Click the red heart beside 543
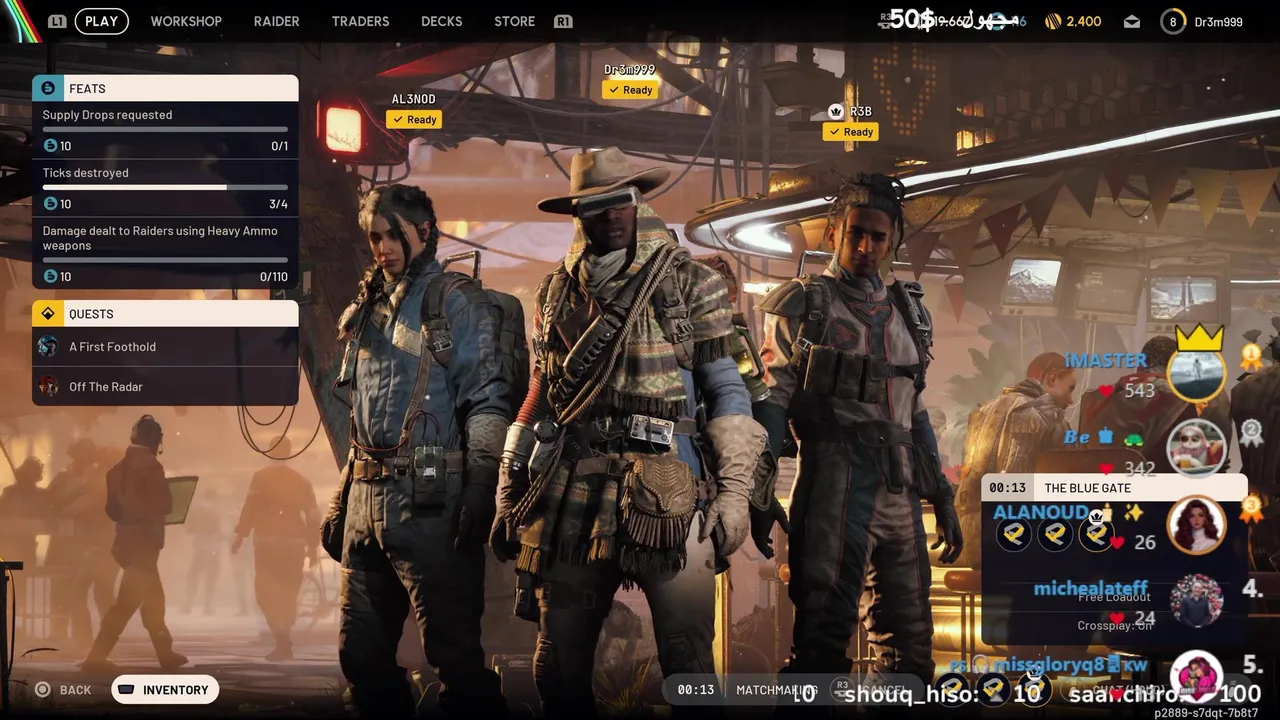1280x720 pixels. [x=1106, y=391]
